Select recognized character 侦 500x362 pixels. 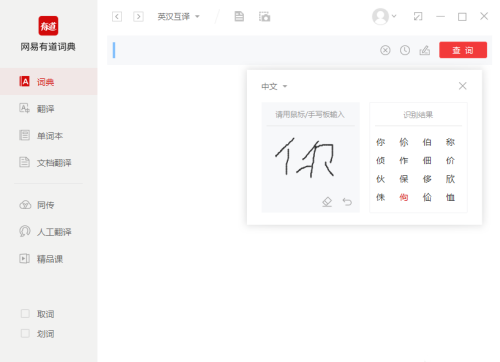tap(380, 161)
